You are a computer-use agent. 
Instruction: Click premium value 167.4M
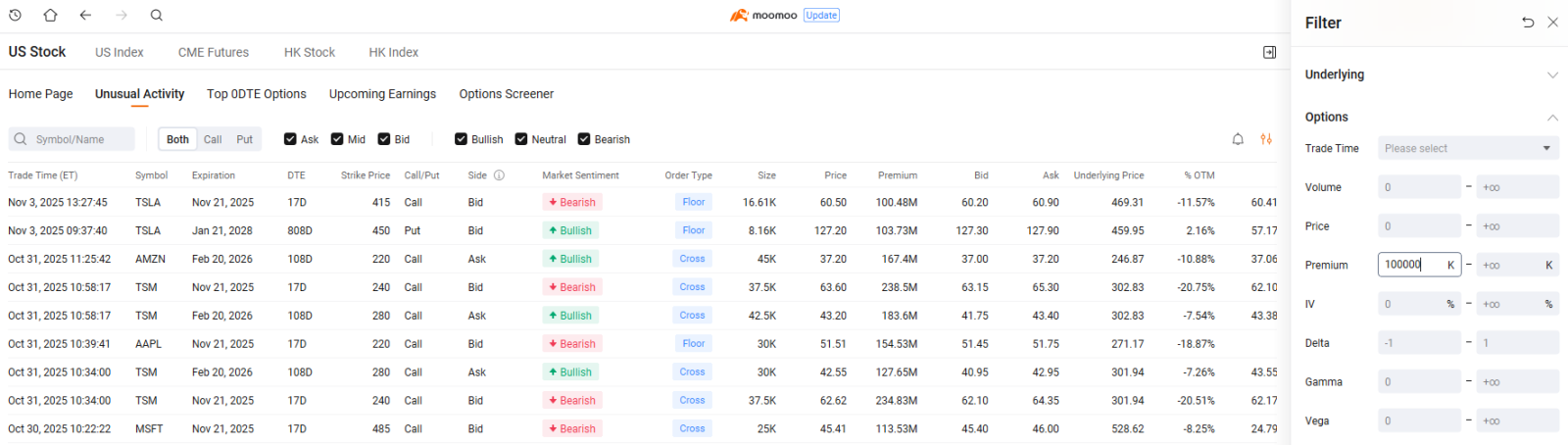pyautogui.click(x=900, y=260)
